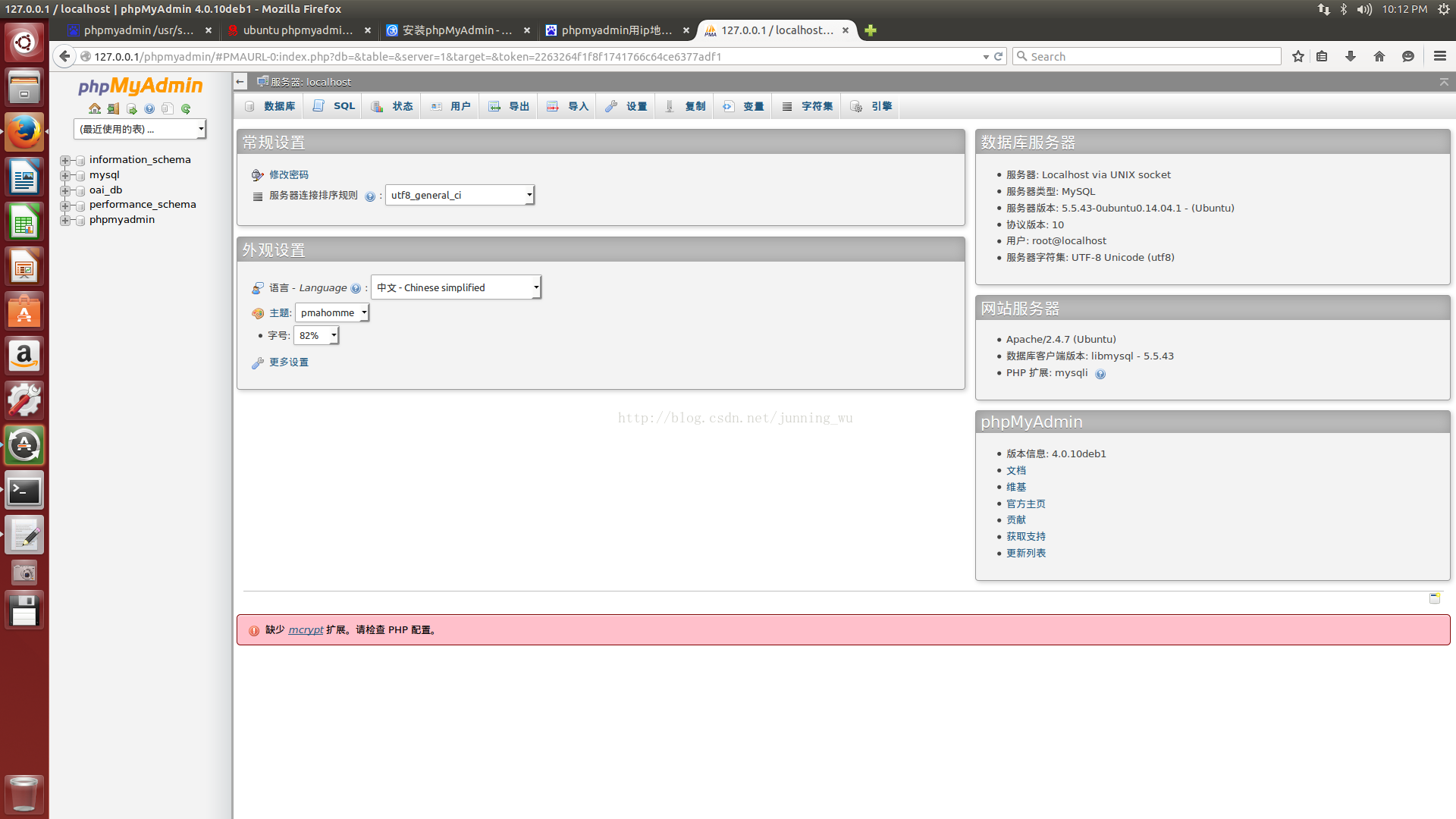Bookmark this page with the star icon
Screen dimensions: 1456x819
coord(1298,56)
